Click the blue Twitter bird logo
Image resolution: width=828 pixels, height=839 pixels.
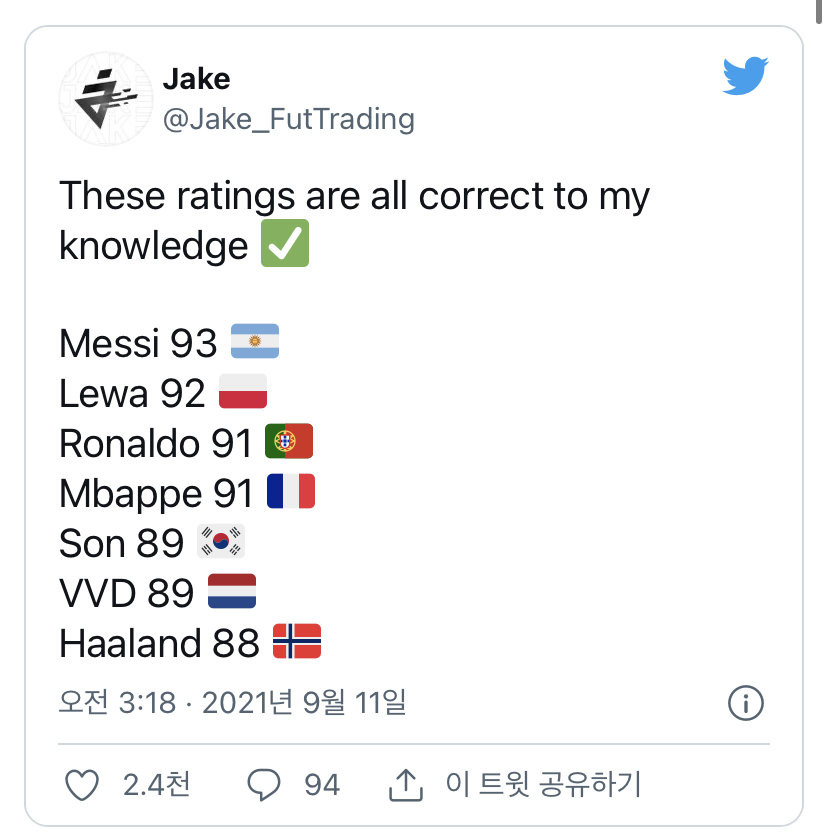745,75
